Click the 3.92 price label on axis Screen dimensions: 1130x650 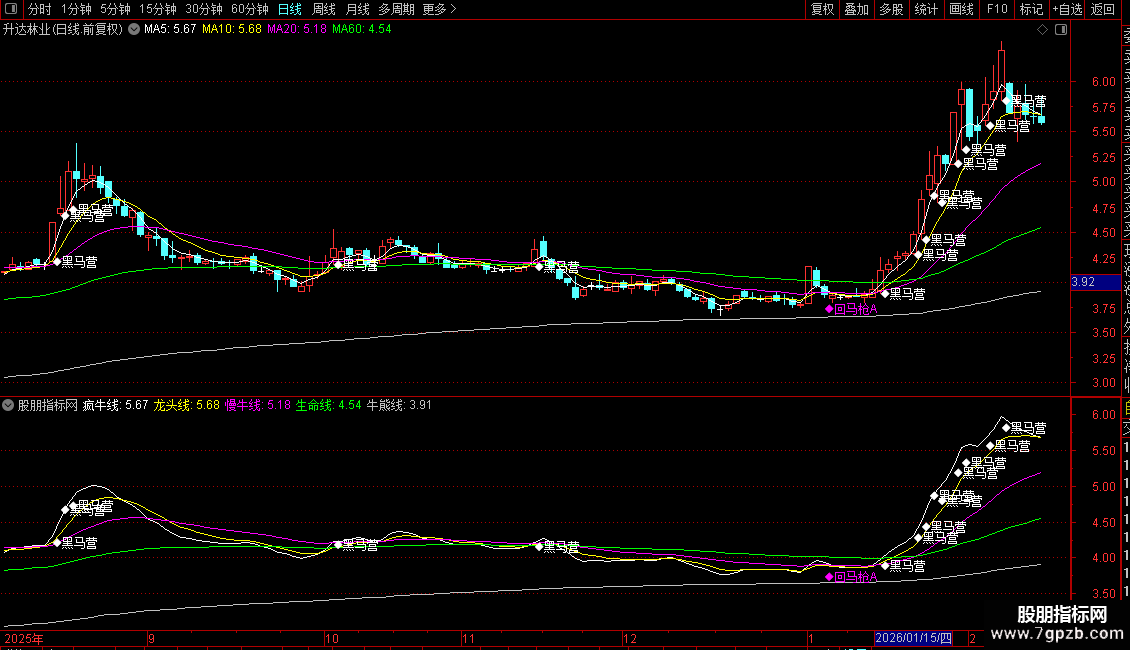pos(1084,283)
